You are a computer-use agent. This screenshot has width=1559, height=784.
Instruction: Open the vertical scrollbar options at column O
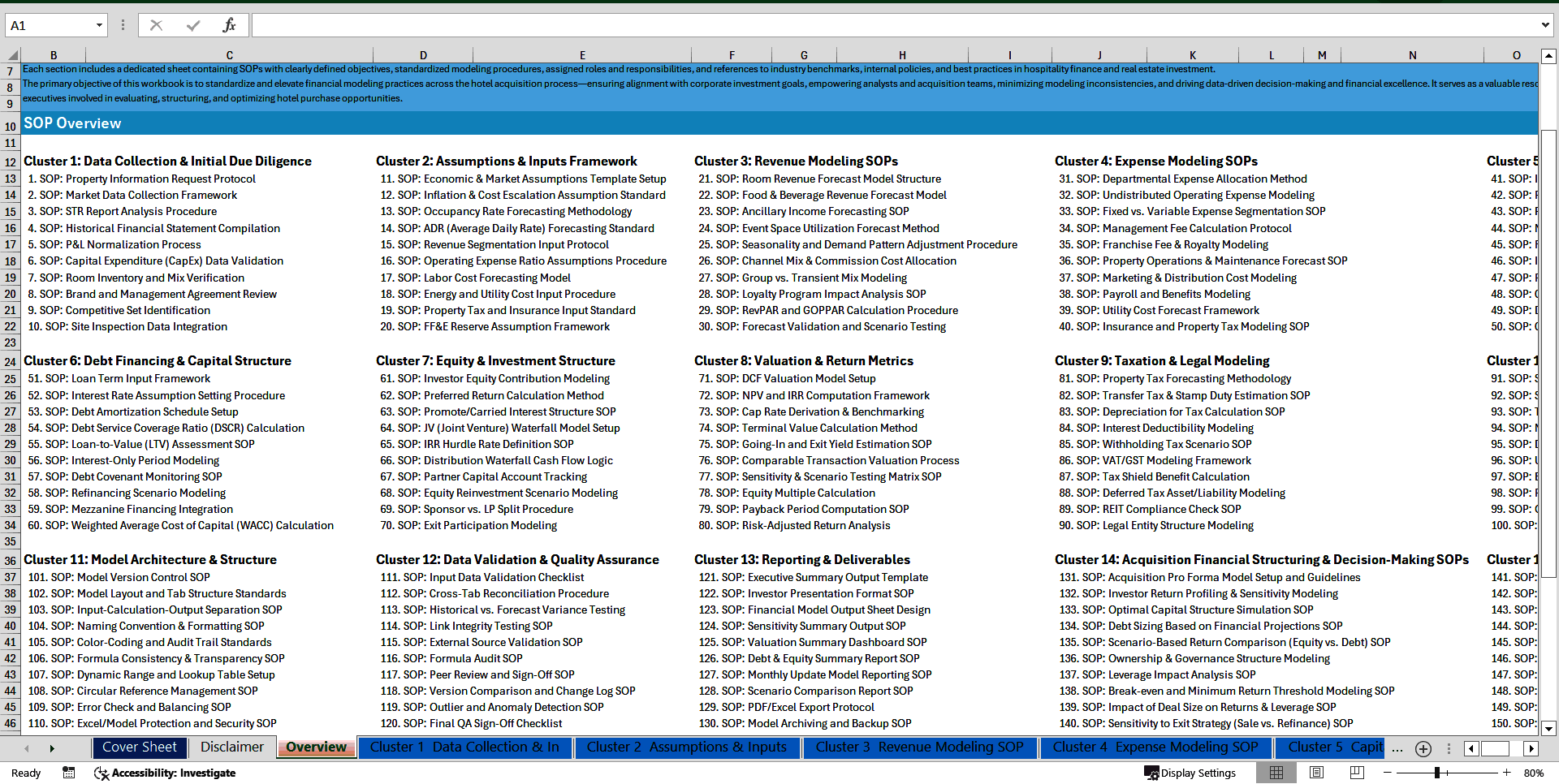(1548, 55)
